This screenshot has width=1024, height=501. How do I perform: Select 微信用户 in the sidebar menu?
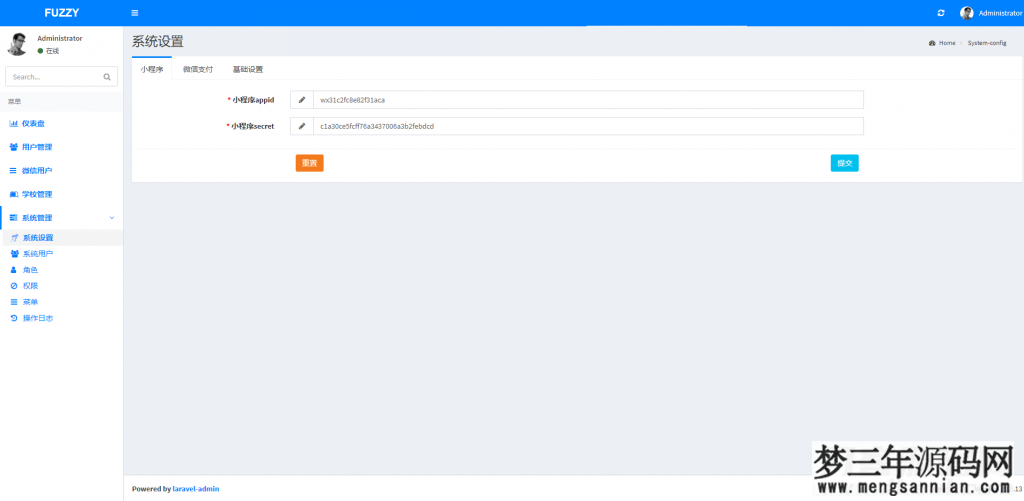(36, 171)
